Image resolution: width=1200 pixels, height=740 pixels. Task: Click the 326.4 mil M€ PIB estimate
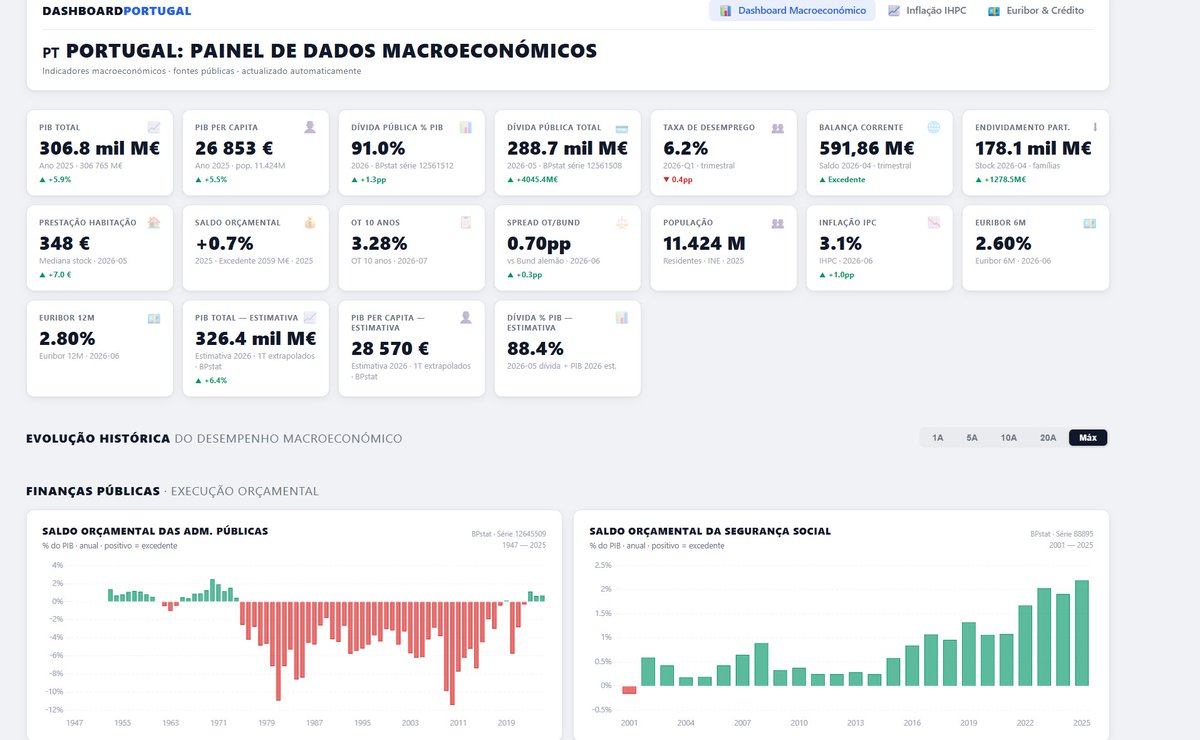(x=256, y=338)
